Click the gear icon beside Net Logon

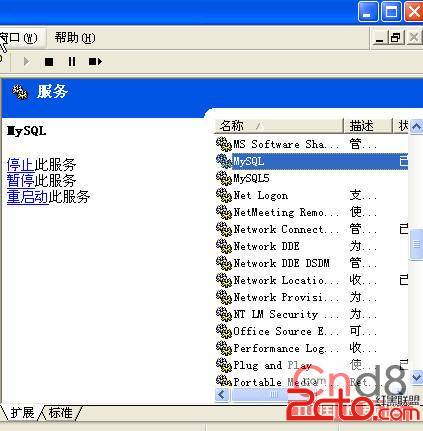[224, 195]
